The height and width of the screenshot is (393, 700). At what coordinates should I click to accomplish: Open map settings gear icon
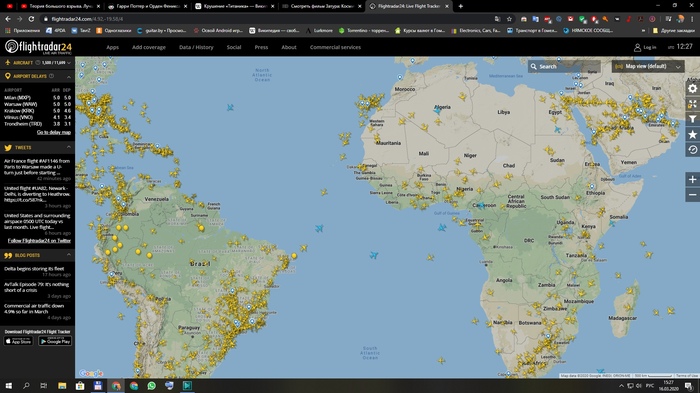[x=692, y=89]
